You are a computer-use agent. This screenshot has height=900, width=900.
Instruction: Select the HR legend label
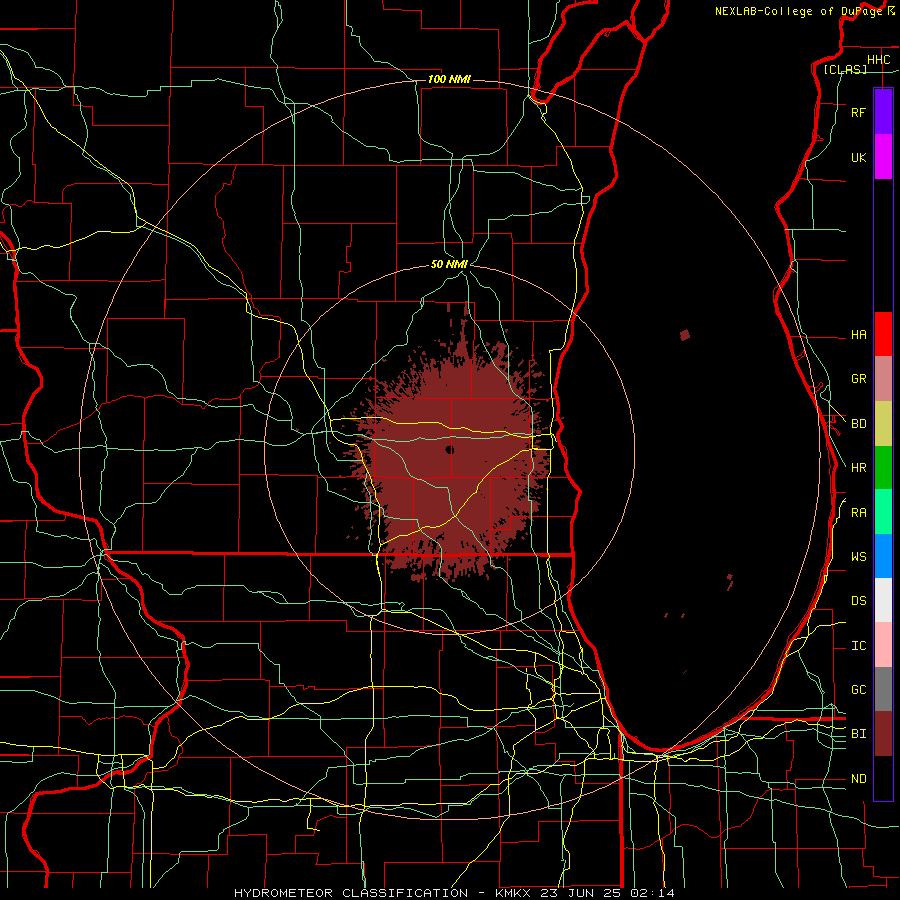click(x=858, y=468)
